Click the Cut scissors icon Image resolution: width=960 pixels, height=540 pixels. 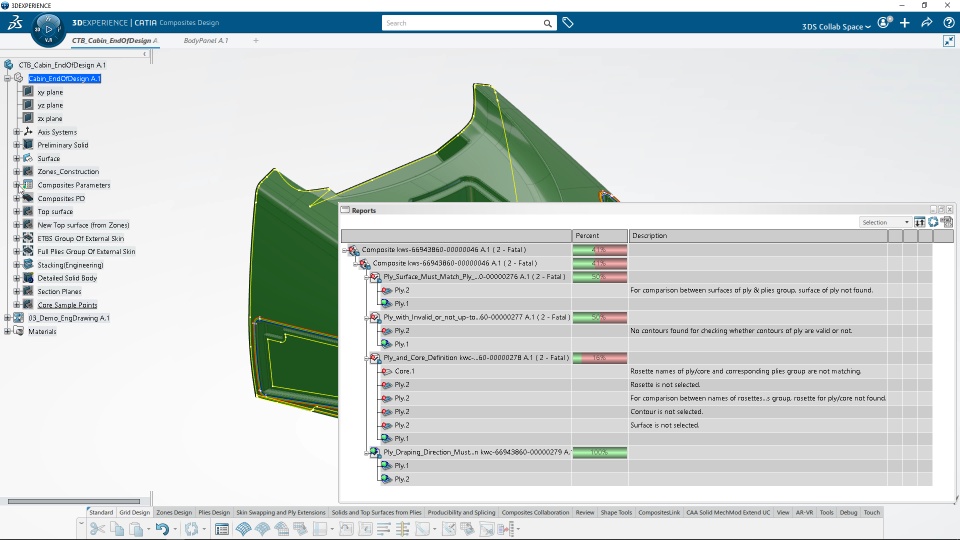click(x=97, y=529)
